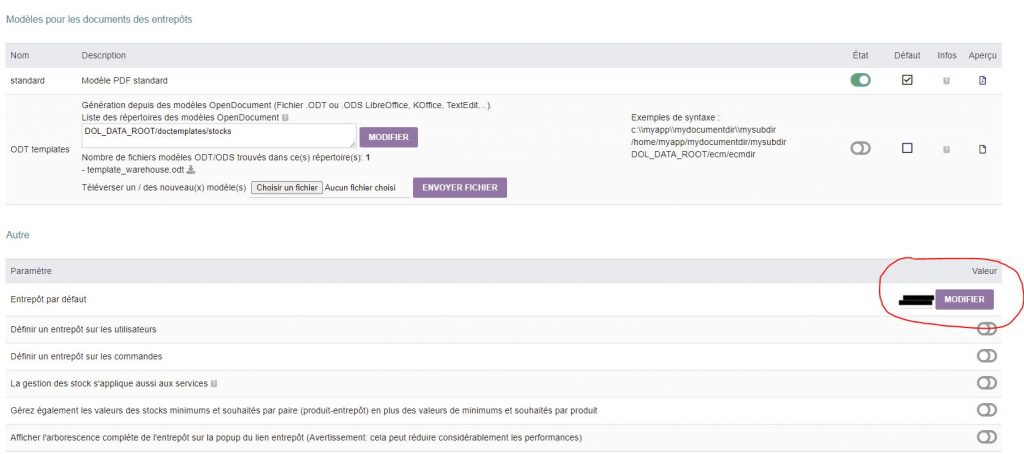Screen dimensions: 1024x454
Task: Click MODIFIER next to template directory field
Action: coord(389,137)
